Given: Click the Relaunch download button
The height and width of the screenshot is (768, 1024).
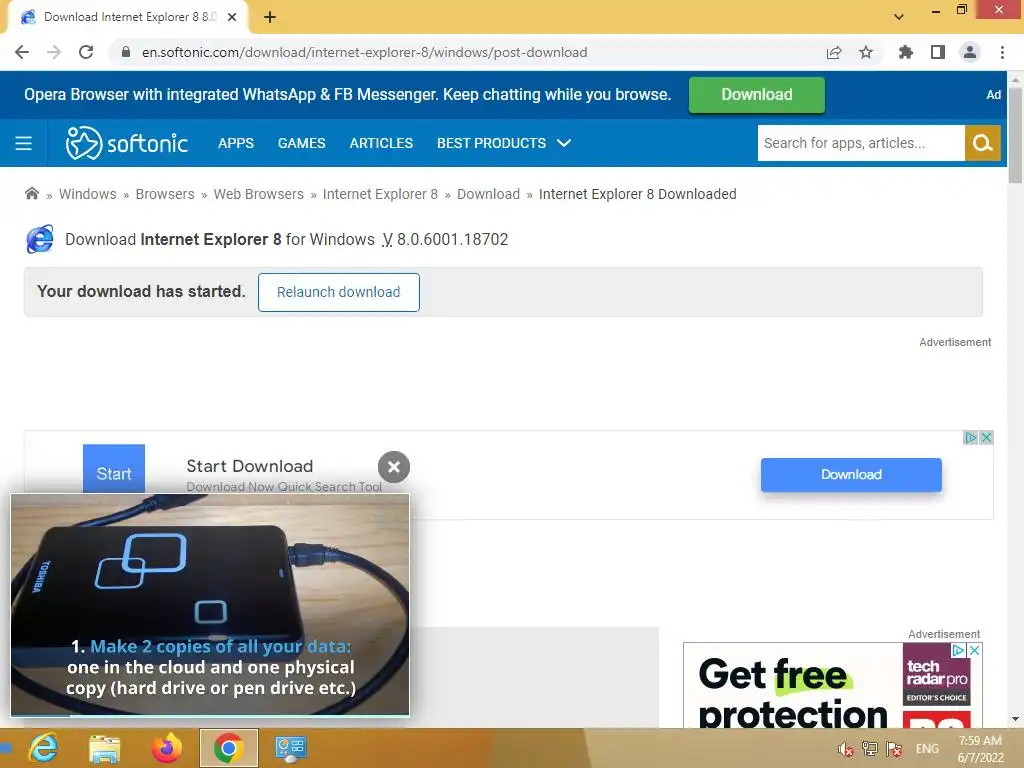Looking at the screenshot, I should tap(338, 292).
